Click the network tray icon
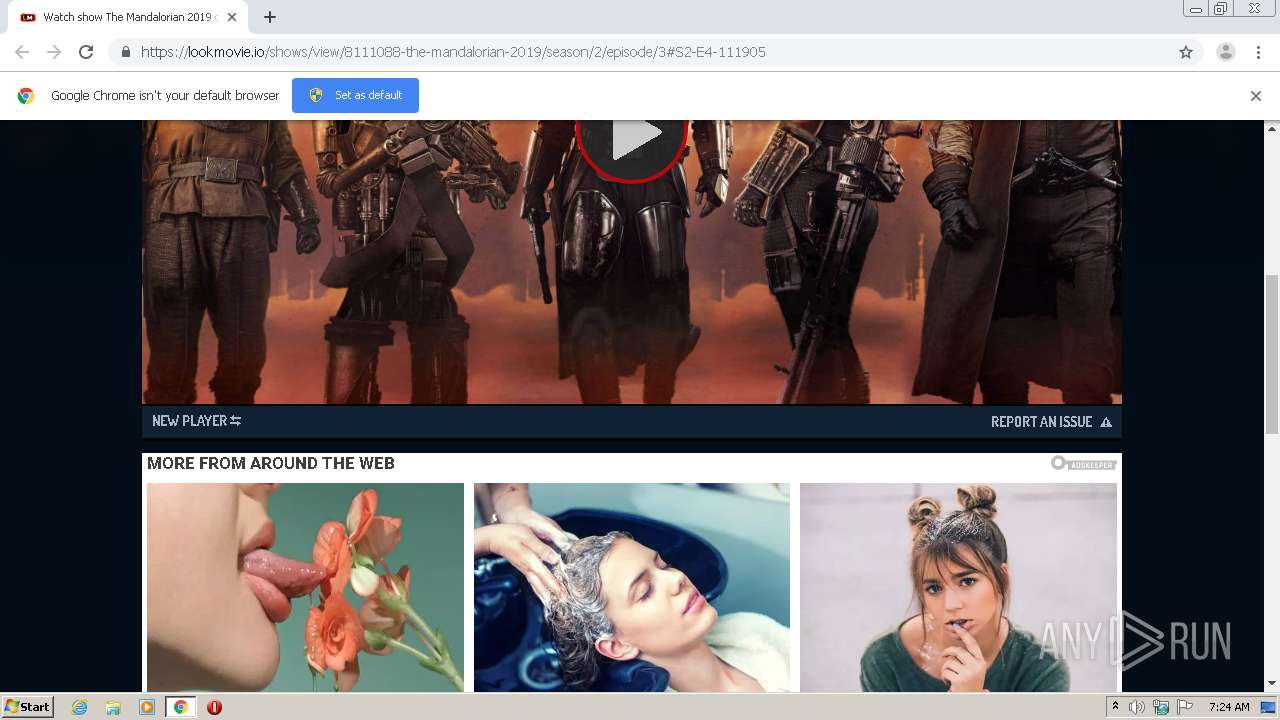This screenshot has width=1280, height=720. (x=1161, y=707)
